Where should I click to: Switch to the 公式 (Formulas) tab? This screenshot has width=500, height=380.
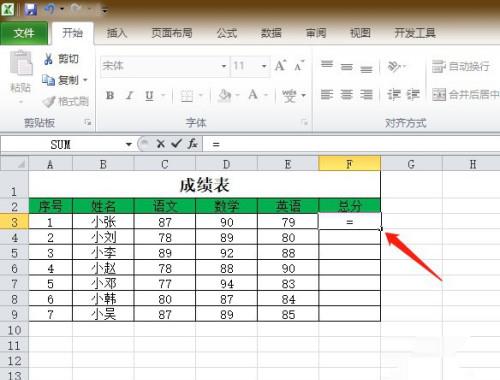(x=227, y=33)
